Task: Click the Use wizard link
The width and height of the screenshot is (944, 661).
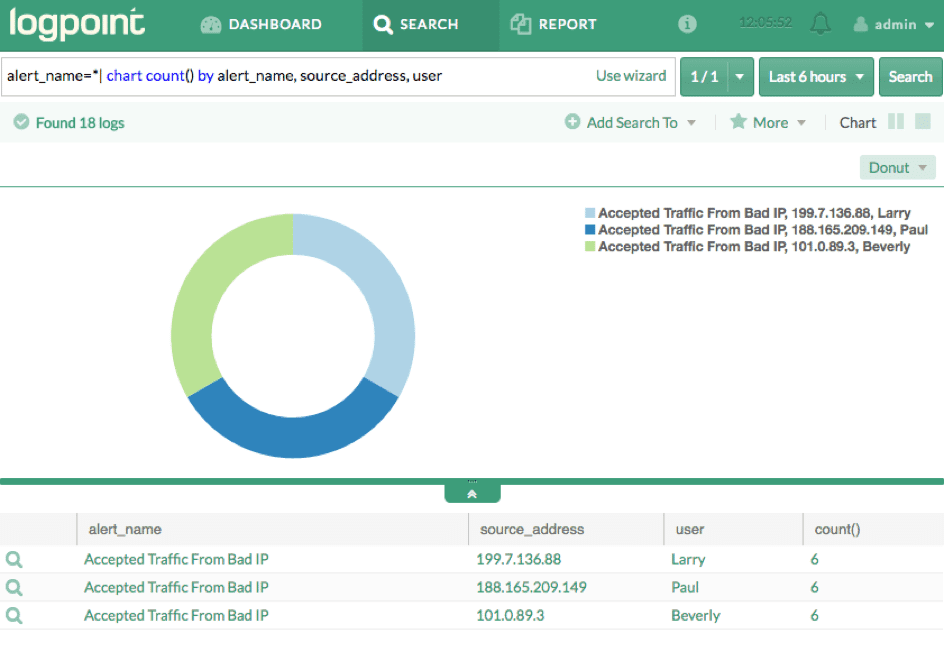Action: click(x=631, y=76)
